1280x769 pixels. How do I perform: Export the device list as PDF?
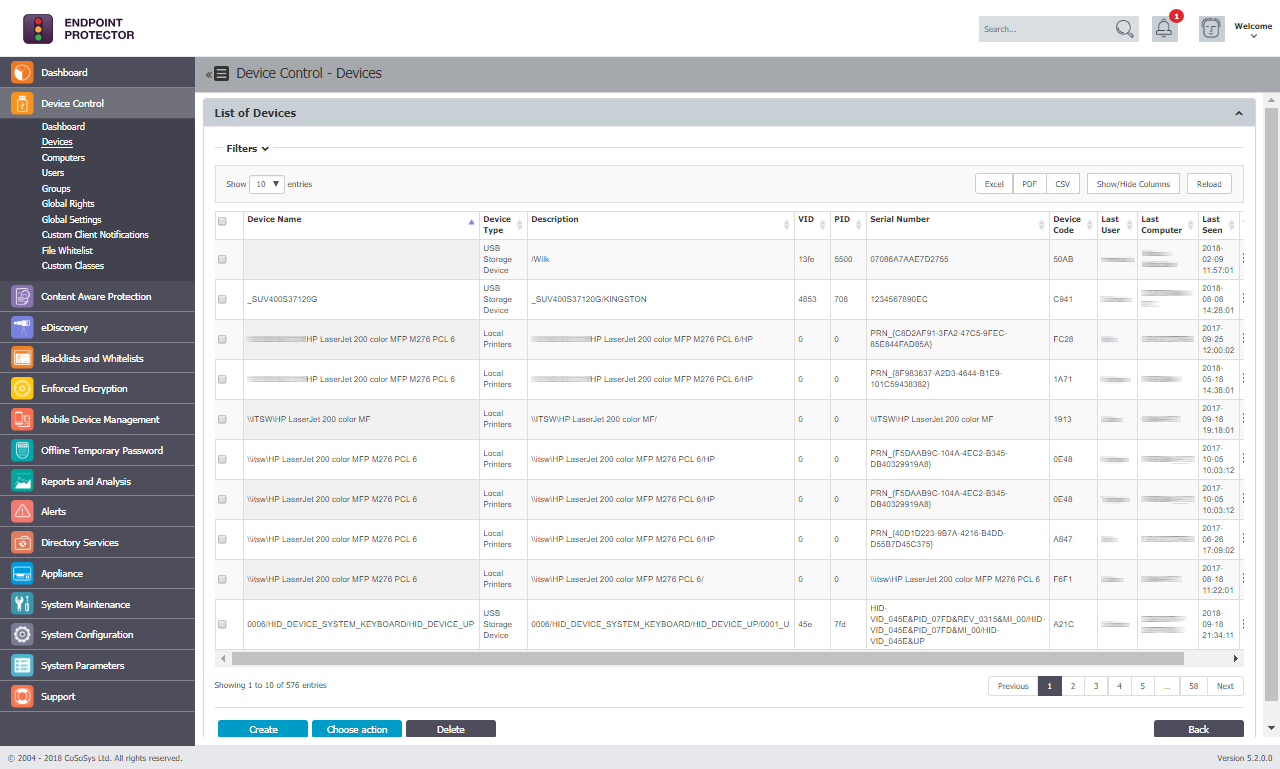pyautogui.click(x=1029, y=183)
